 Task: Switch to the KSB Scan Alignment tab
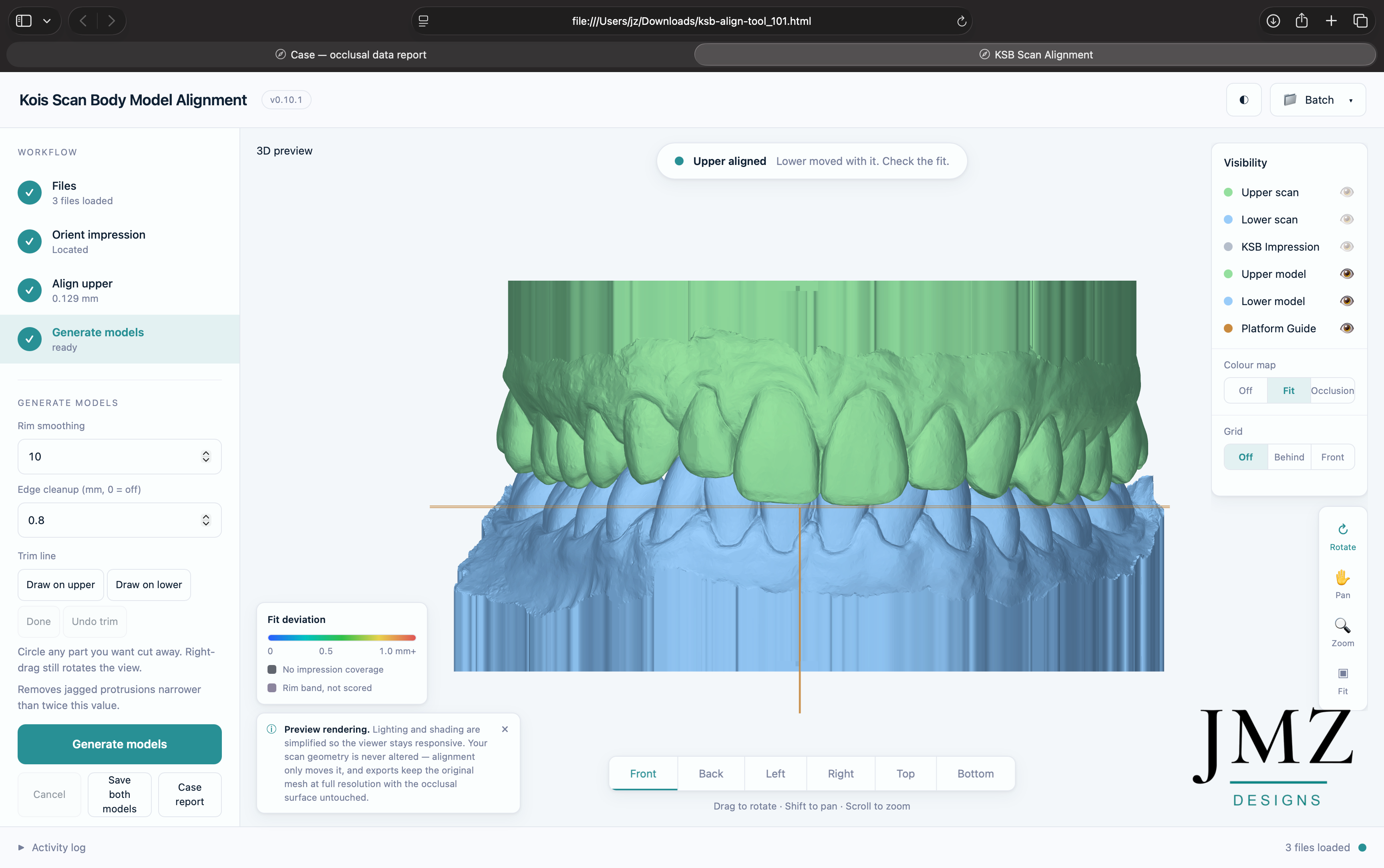(1035, 54)
